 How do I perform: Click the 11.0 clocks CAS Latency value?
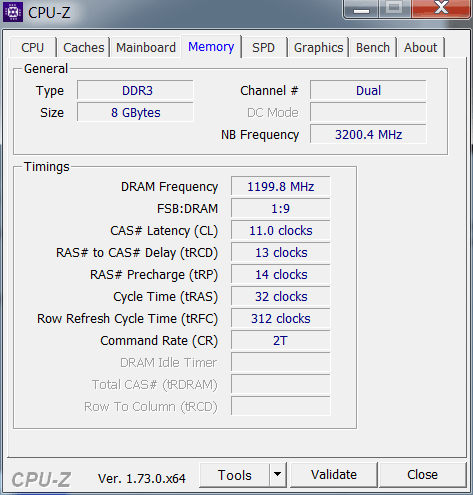pyautogui.click(x=281, y=231)
